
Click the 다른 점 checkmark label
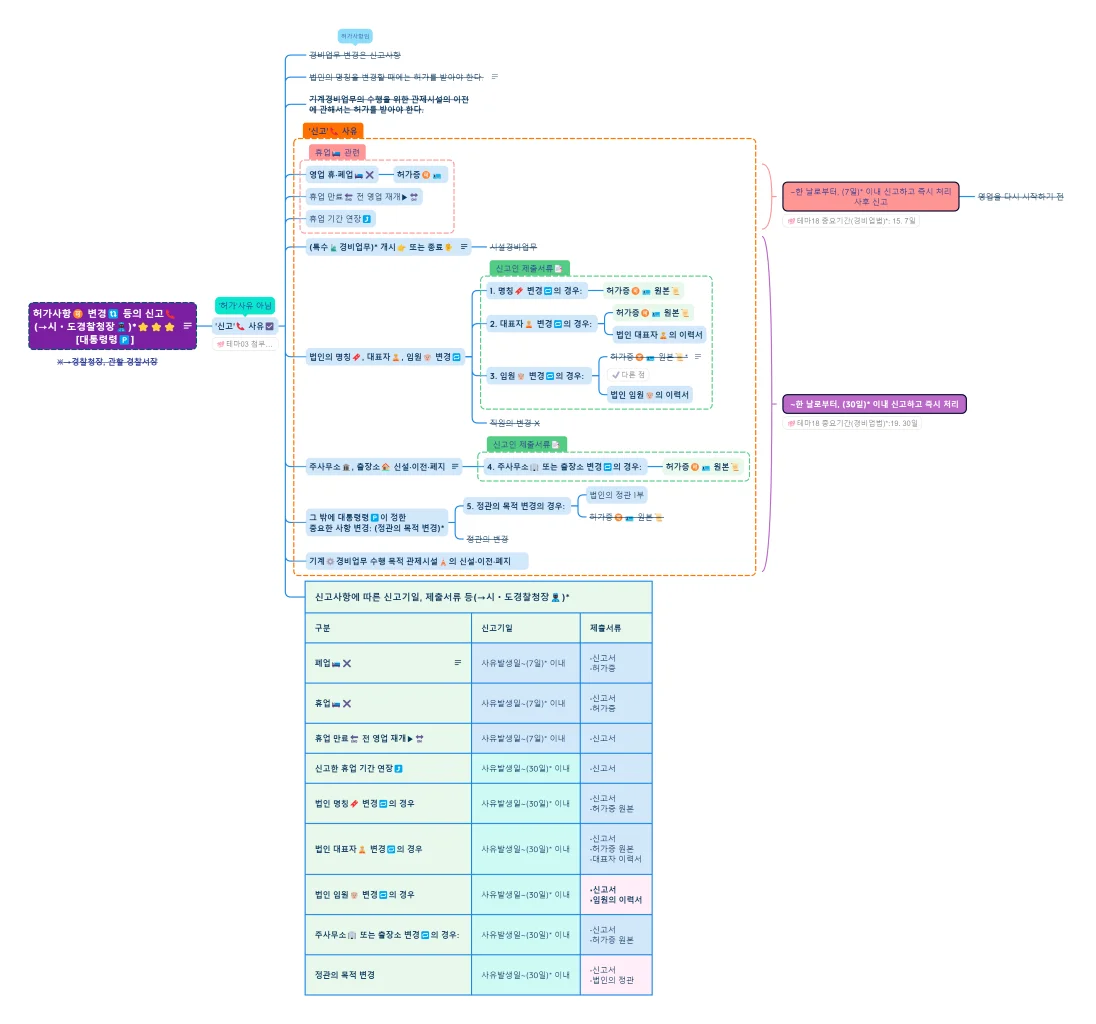(x=628, y=374)
